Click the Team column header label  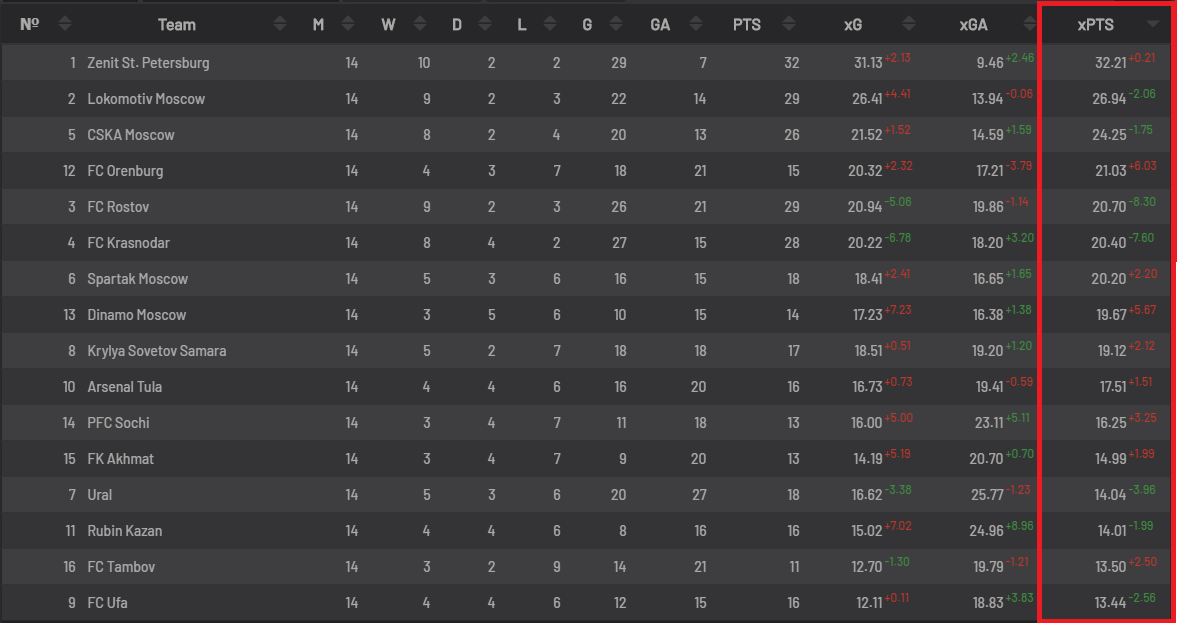point(177,25)
